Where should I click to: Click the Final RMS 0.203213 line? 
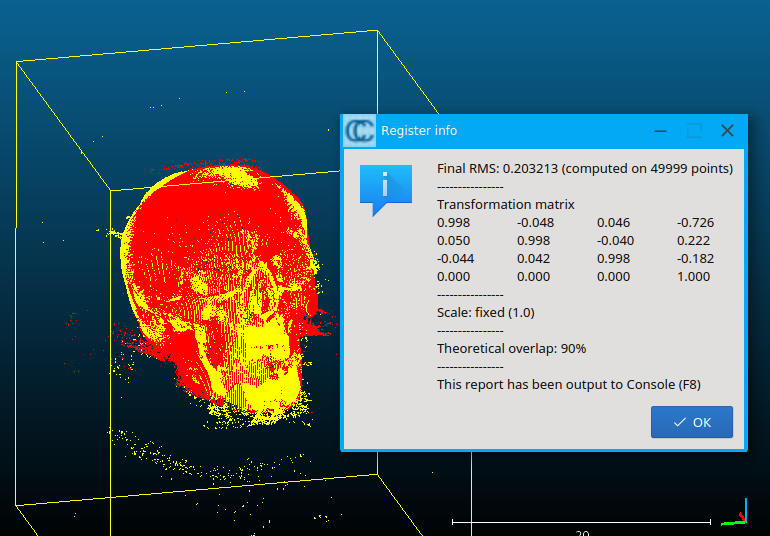click(584, 168)
